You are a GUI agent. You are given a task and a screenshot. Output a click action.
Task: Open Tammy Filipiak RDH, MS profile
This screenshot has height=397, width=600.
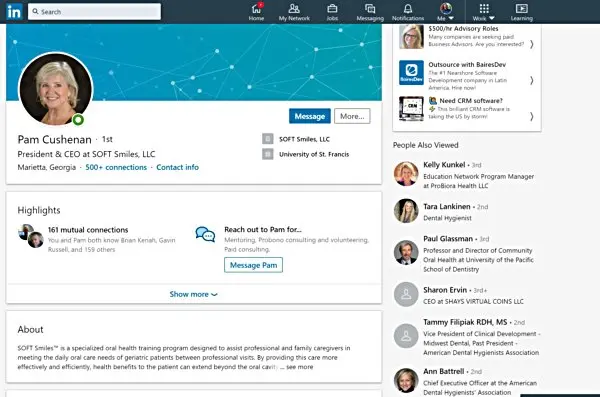click(465, 322)
